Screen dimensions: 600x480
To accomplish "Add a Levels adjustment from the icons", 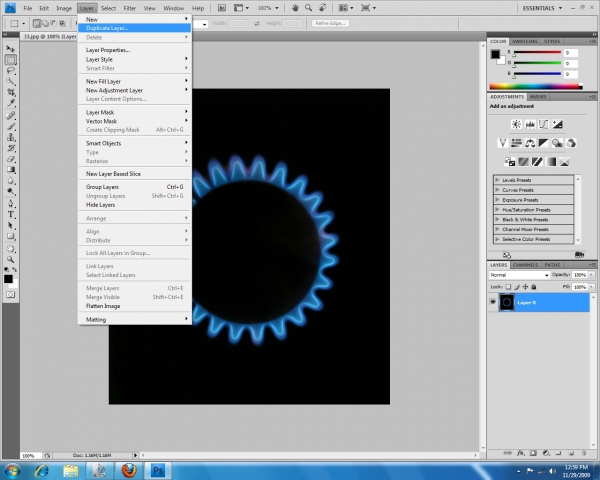I will 530,124.
